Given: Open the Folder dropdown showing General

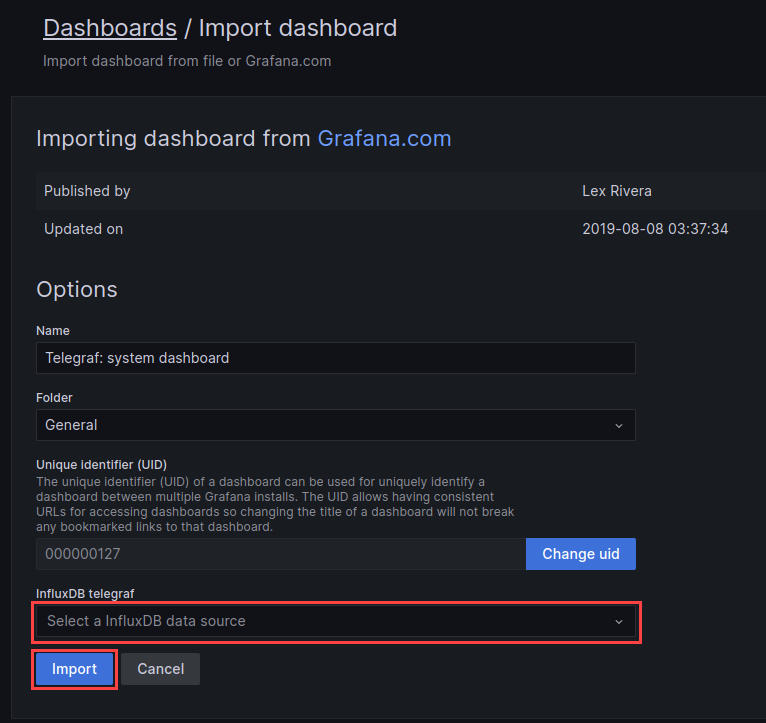Looking at the screenshot, I should 336,425.
